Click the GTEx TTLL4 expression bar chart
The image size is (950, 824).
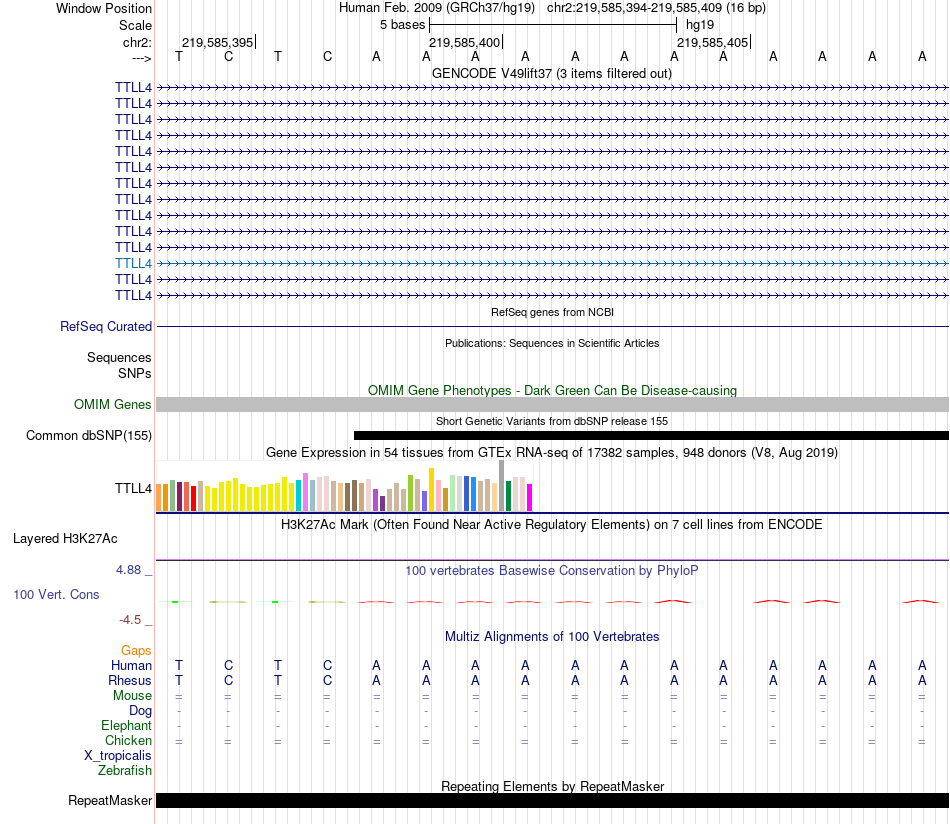tap(344, 486)
